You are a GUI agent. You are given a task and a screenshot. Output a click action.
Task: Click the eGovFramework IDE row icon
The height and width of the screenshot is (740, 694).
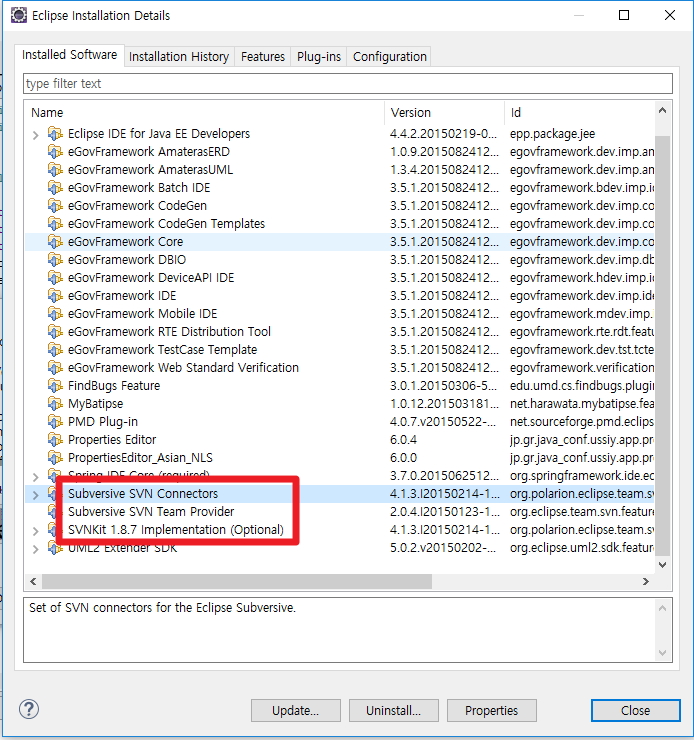point(55,295)
